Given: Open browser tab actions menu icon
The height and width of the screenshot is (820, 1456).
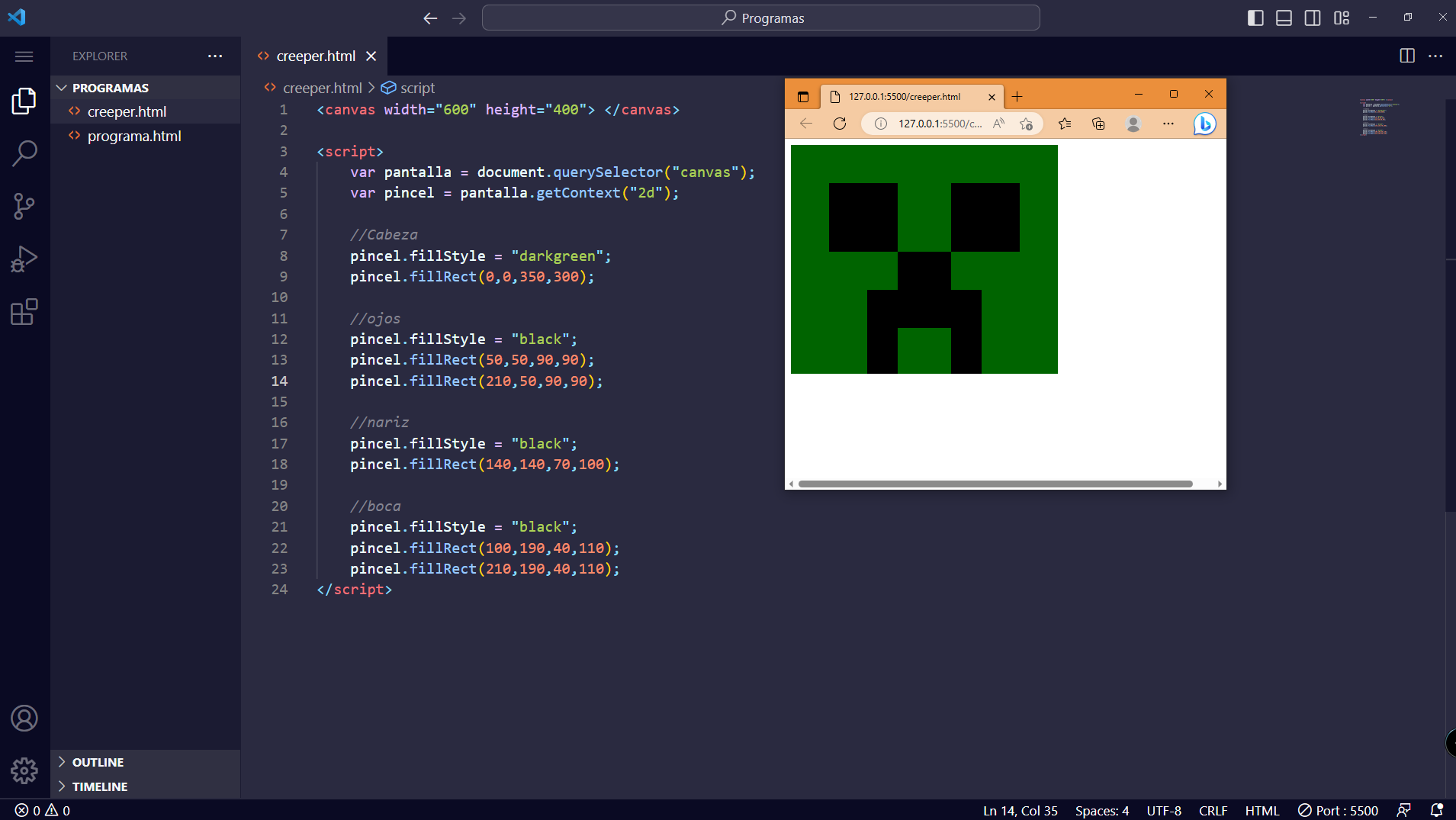Looking at the screenshot, I should (x=803, y=97).
